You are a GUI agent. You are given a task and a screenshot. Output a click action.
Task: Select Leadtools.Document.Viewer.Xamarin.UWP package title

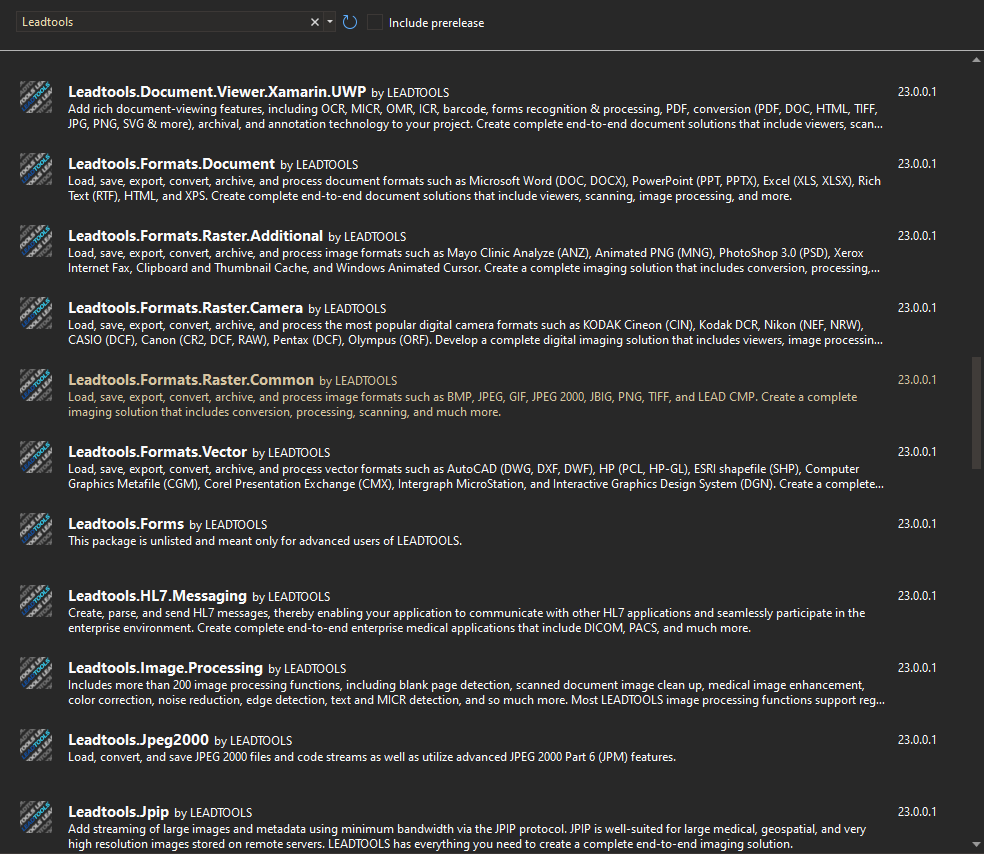217,92
